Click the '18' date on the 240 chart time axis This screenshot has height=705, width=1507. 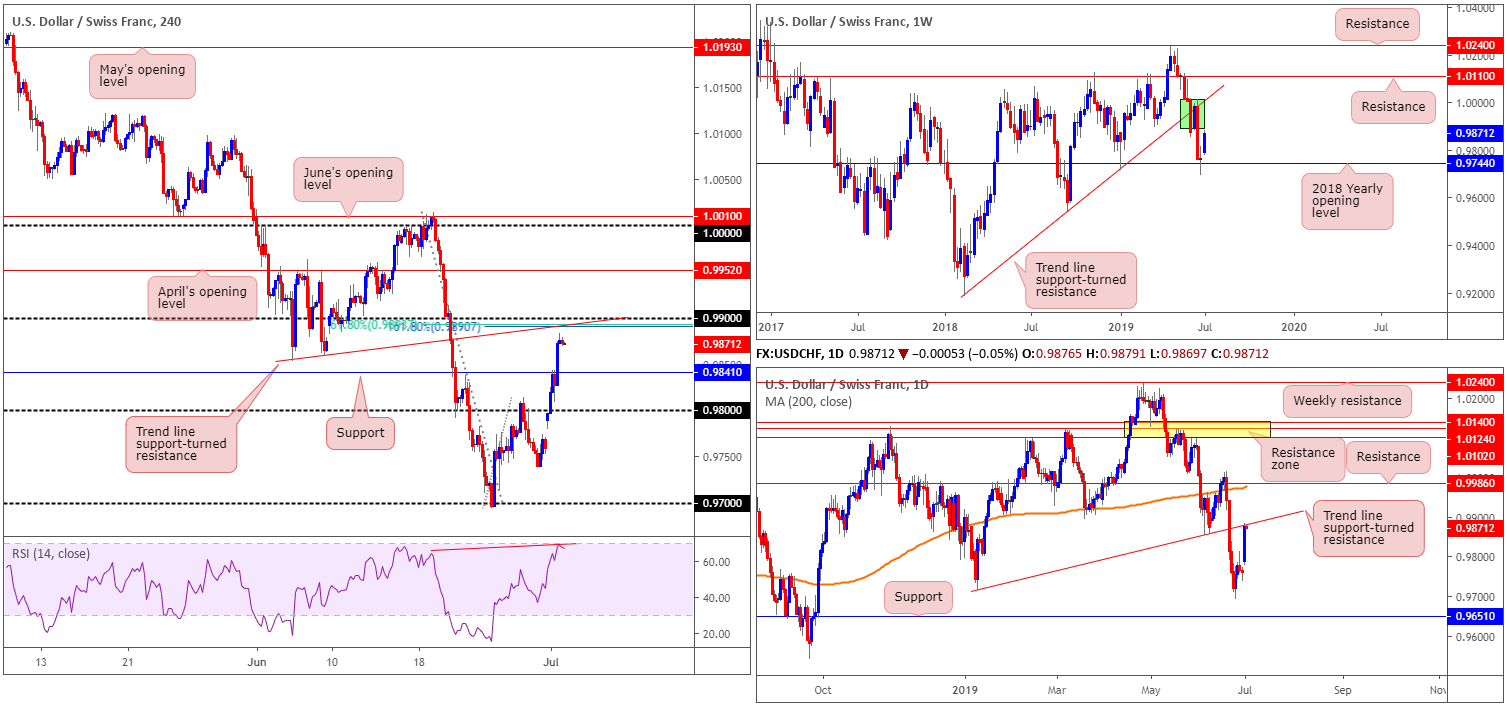tap(418, 662)
